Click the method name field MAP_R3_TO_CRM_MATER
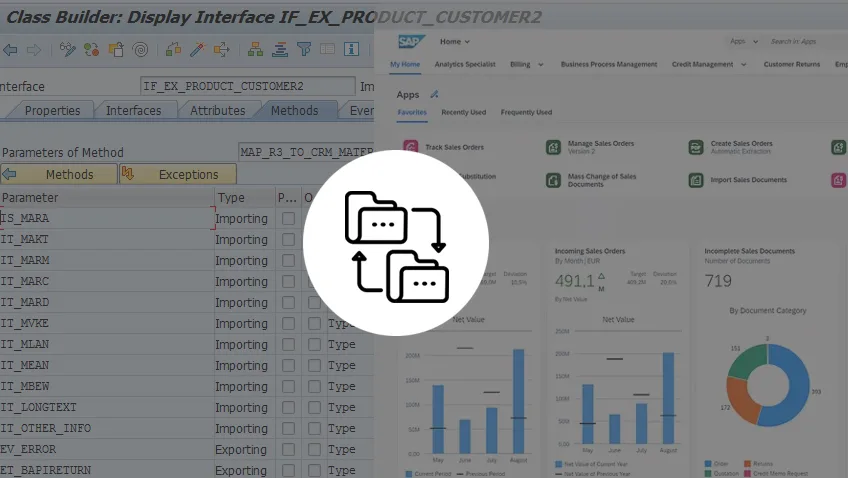Viewport: 848px width, 478px height. (x=306, y=152)
